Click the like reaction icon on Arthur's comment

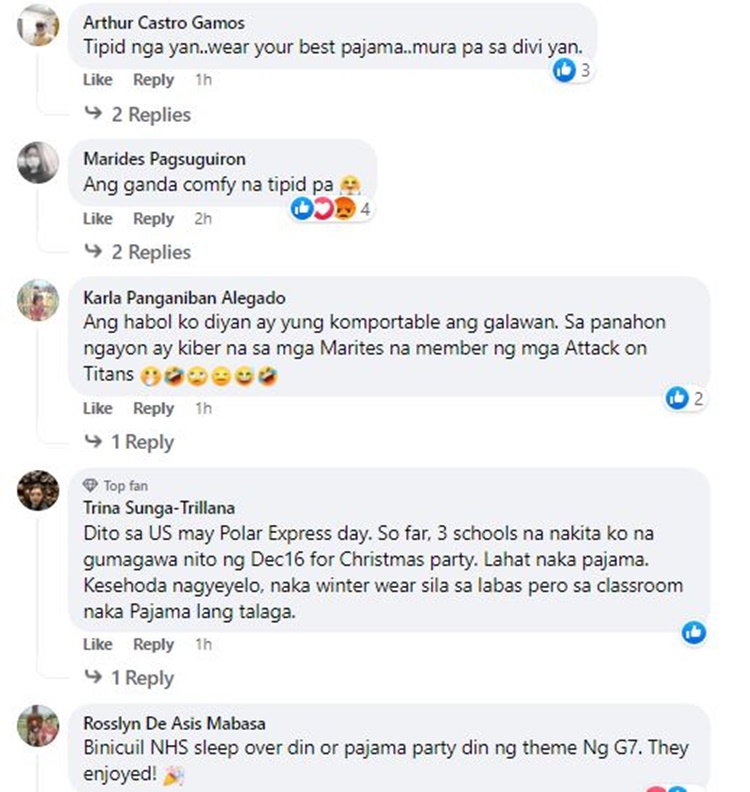click(x=565, y=70)
